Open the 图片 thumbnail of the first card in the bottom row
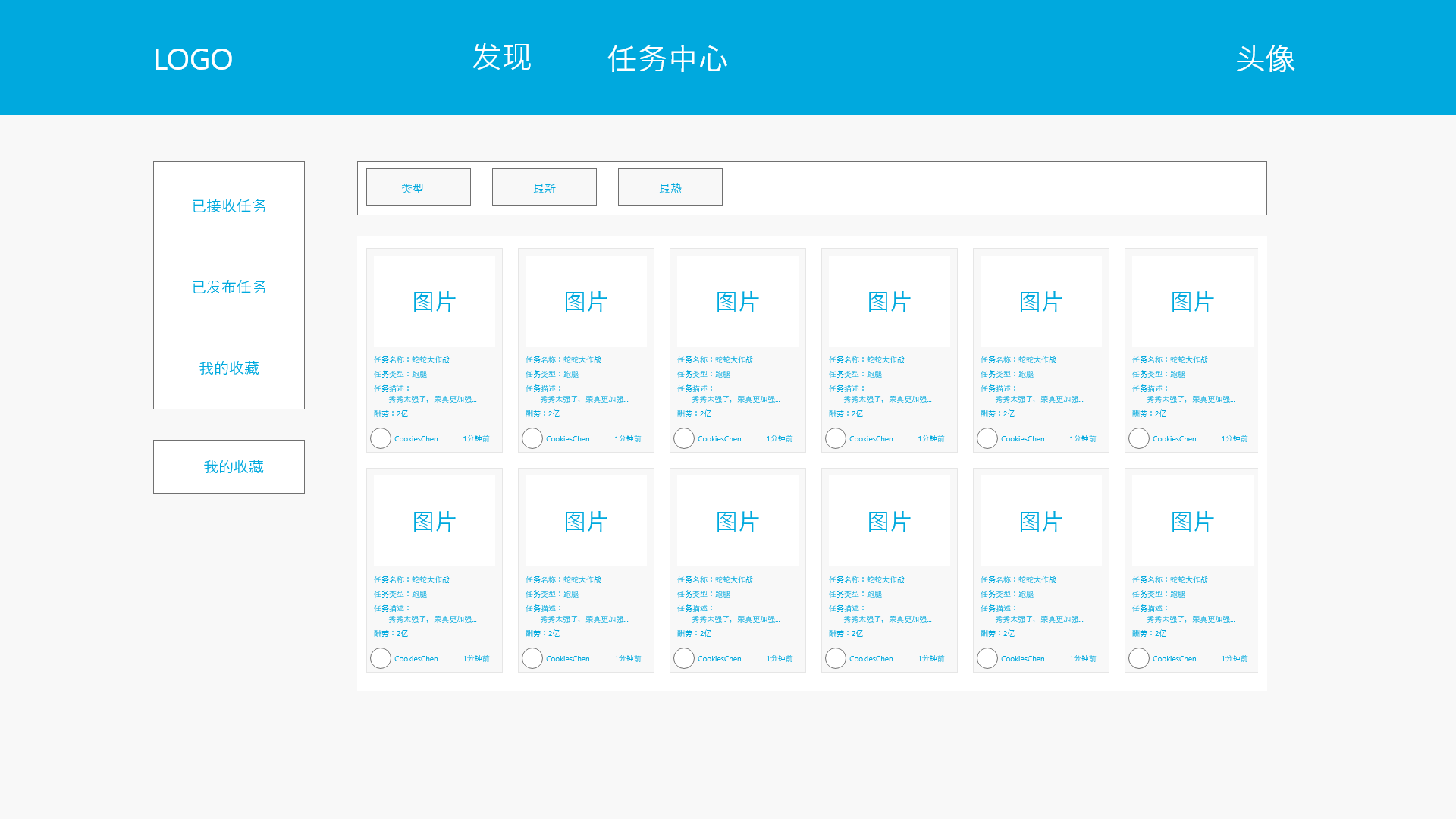The height and width of the screenshot is (819, 1456). (x=435, y=521)
